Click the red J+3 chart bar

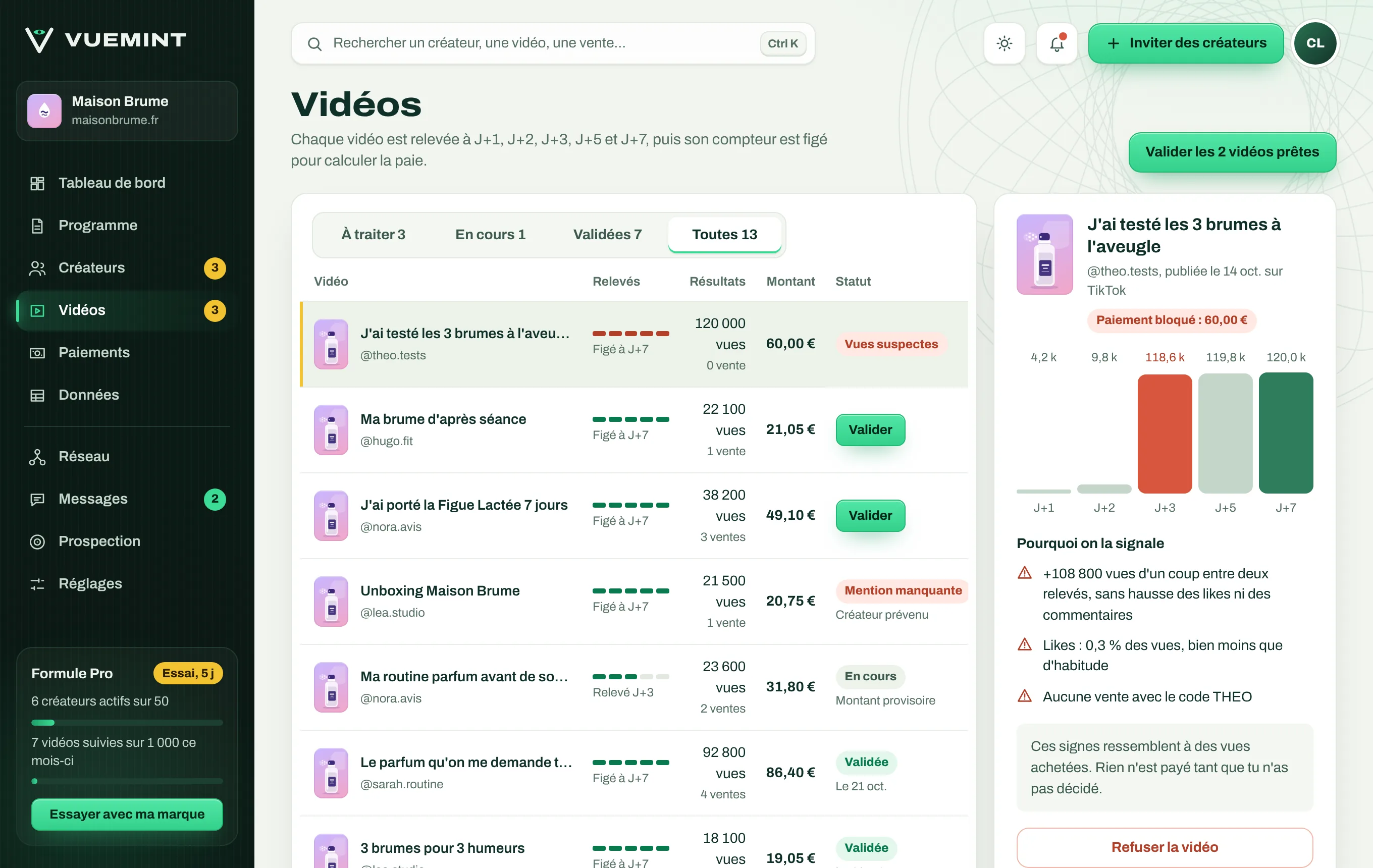tap(1165, 433)
